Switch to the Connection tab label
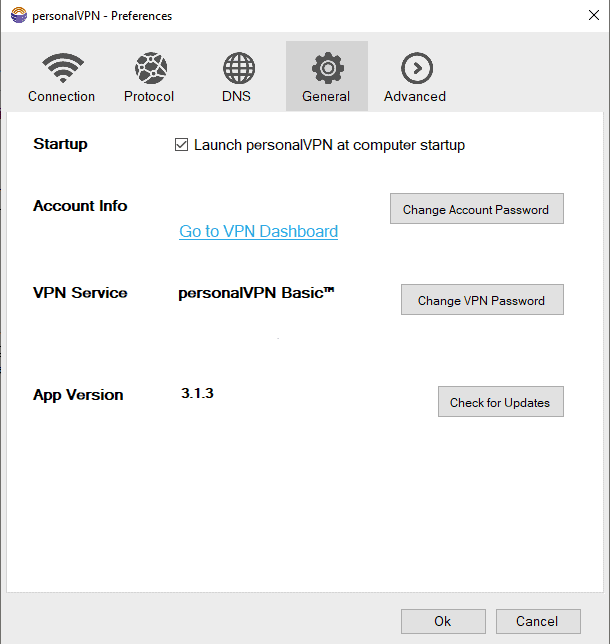The height and width of the screenshot is (644, 610). (x=61, y=96)
